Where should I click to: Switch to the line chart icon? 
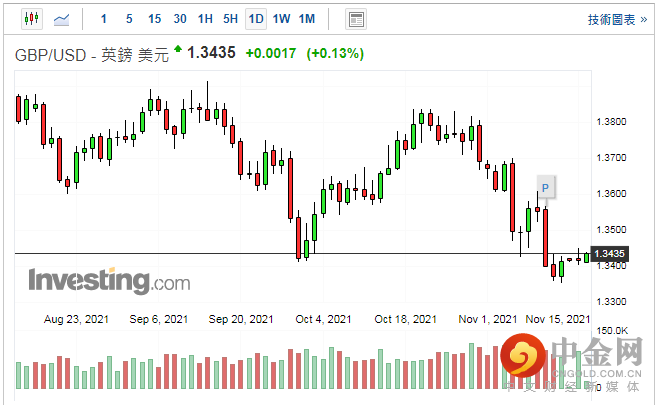[61, 19]
